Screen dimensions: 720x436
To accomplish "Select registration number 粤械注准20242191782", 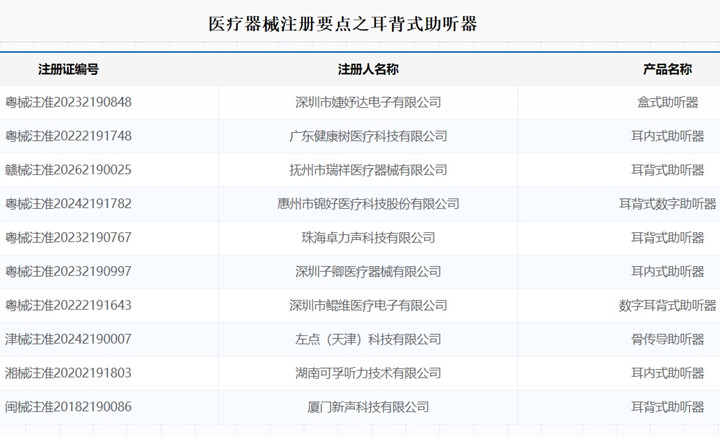I will [x=68, y=203].
